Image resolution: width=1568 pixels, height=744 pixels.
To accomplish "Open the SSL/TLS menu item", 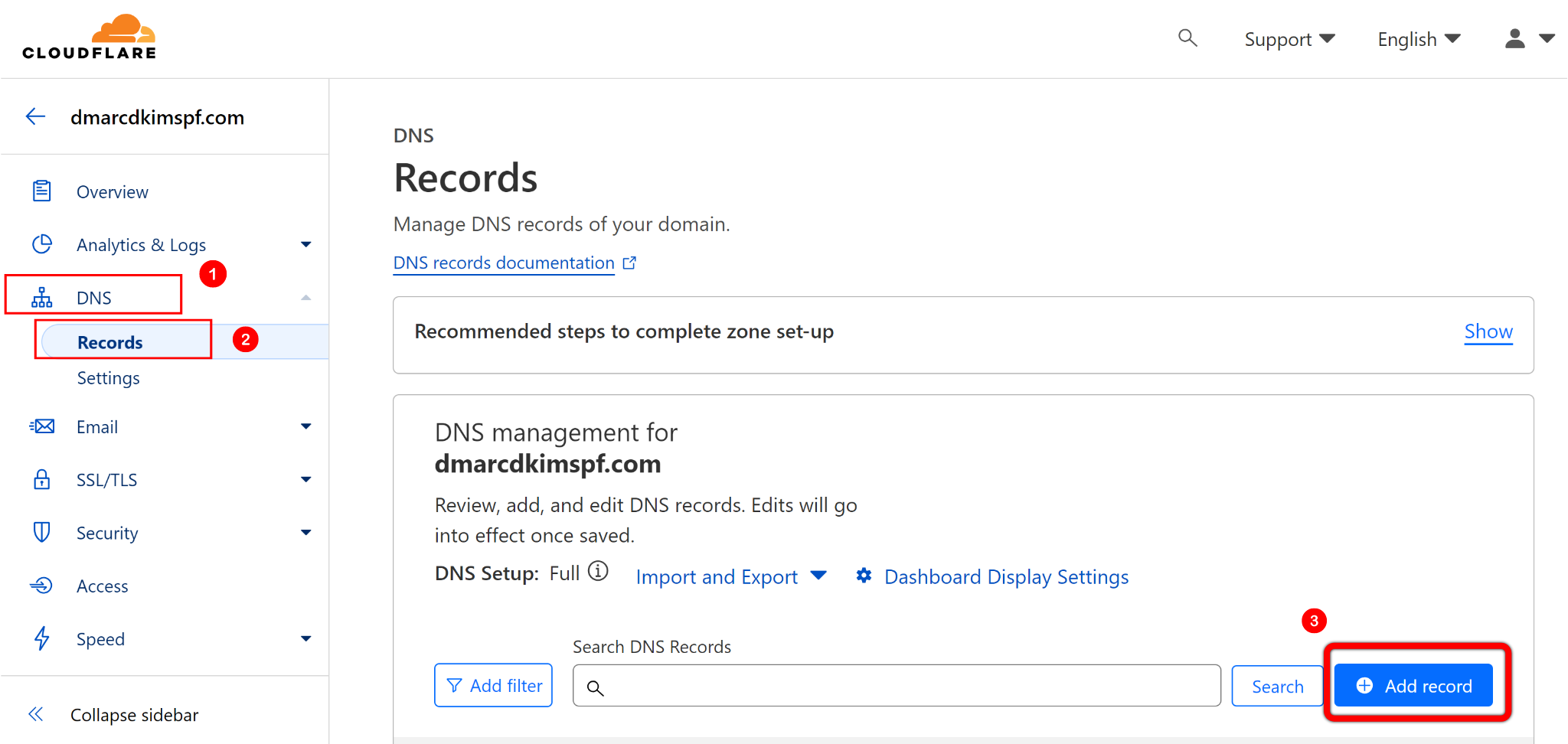I will point(106,480).
